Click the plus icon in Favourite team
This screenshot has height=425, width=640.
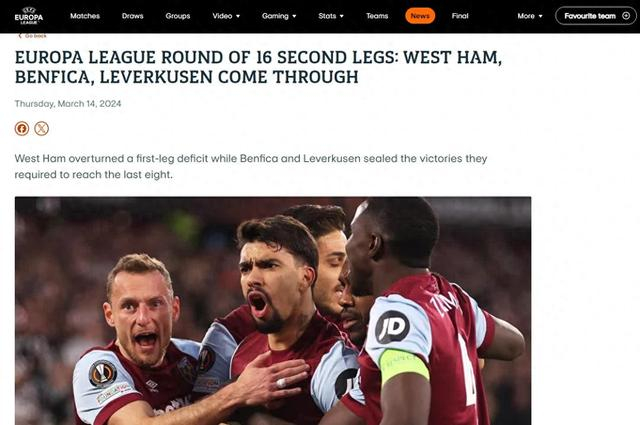pos(626,16)
